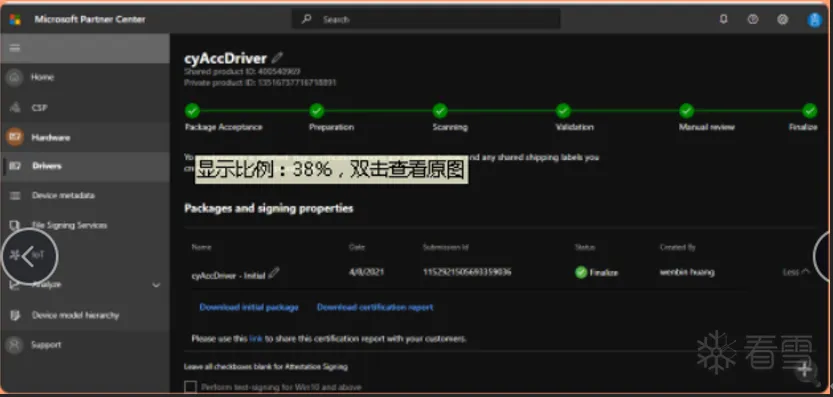
Task: Click the Validation step check mark
Action: tap(563, 111)
